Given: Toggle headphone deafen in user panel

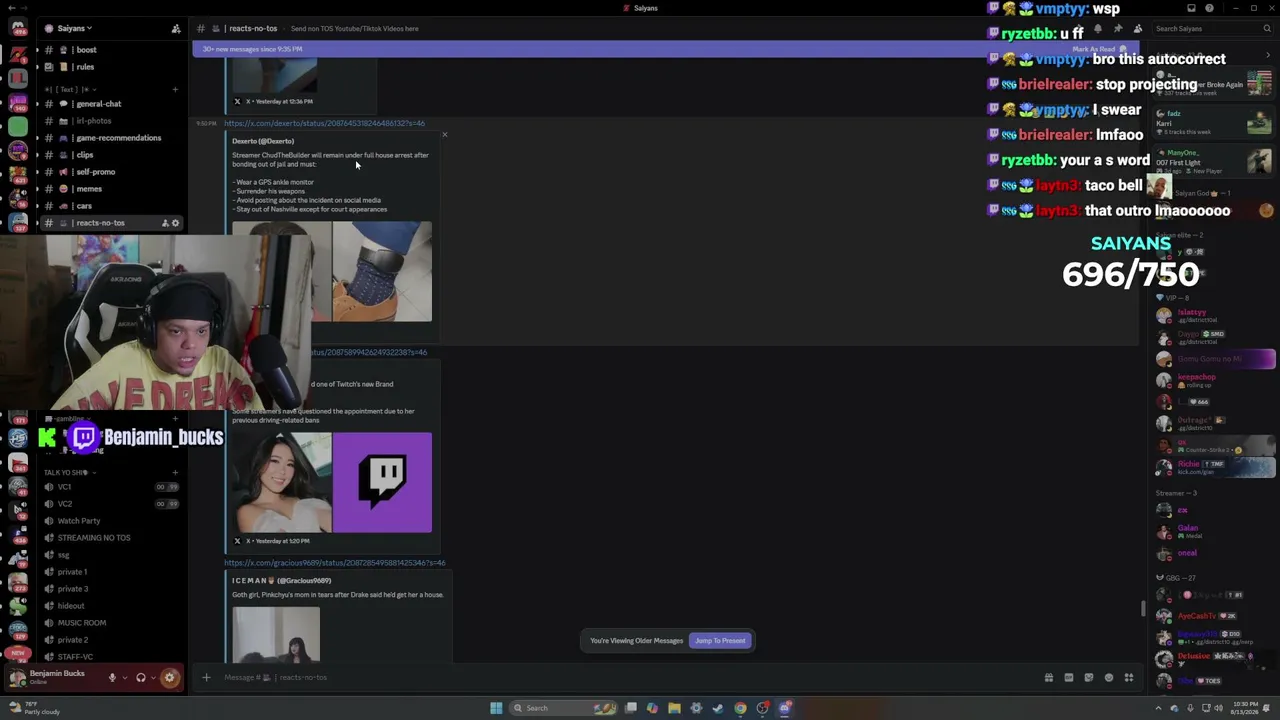Looking at the screenshot, I should point(141,677).
